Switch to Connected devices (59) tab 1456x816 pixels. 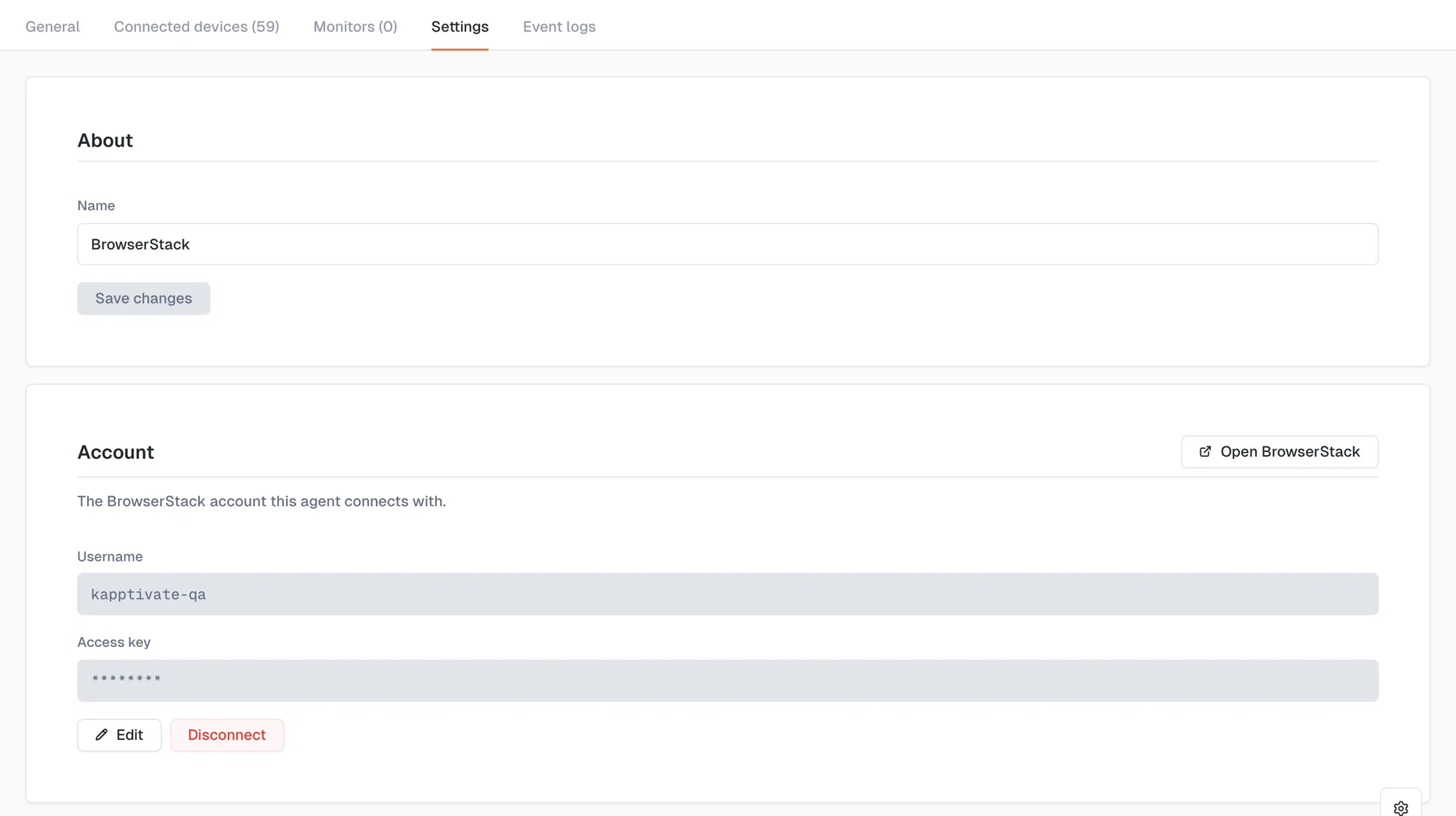pos(197,27)
